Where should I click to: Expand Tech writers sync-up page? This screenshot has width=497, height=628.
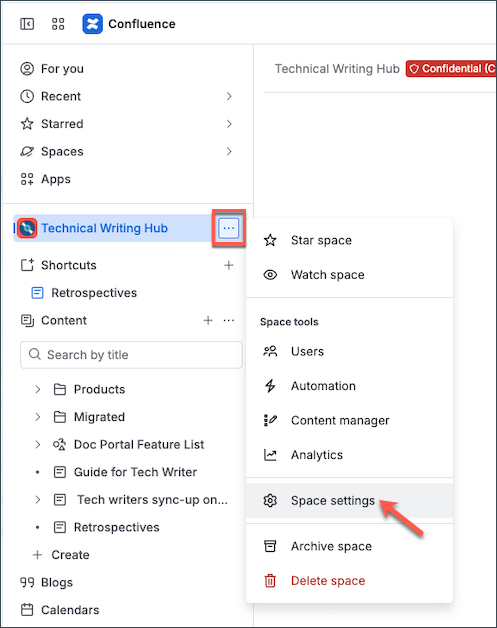click(38, 500)
